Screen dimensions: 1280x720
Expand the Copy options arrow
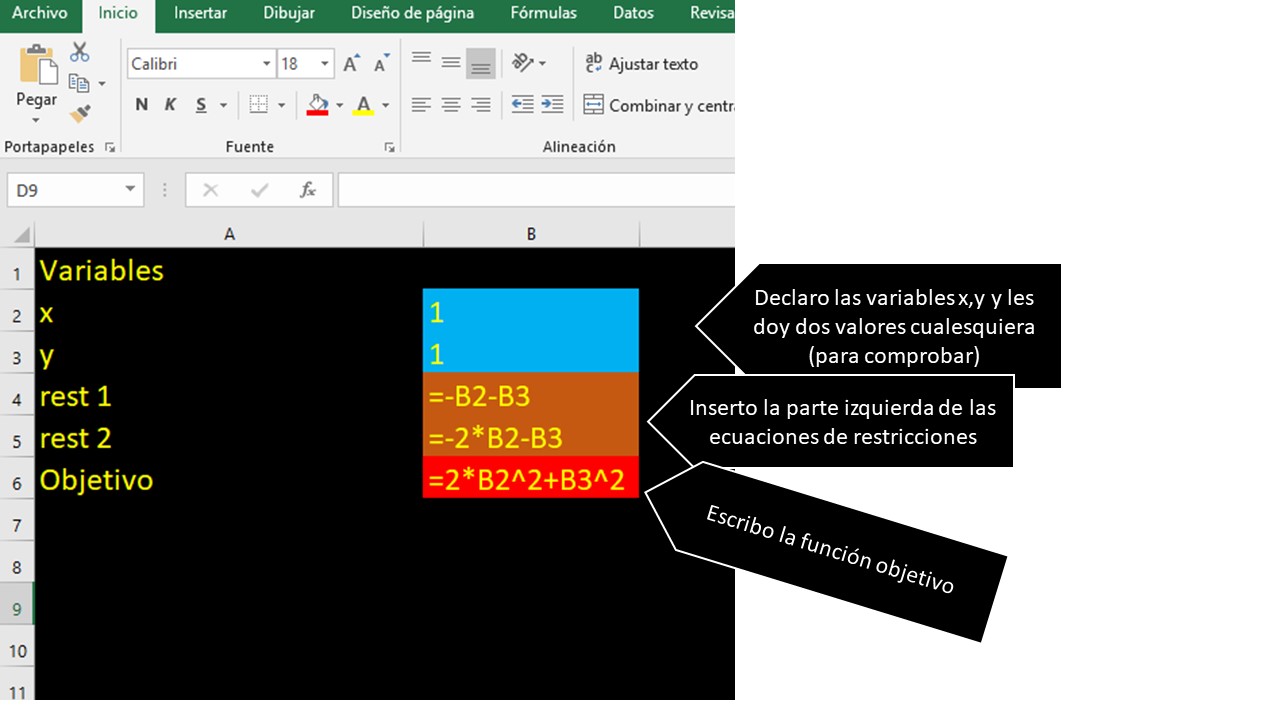102,84
